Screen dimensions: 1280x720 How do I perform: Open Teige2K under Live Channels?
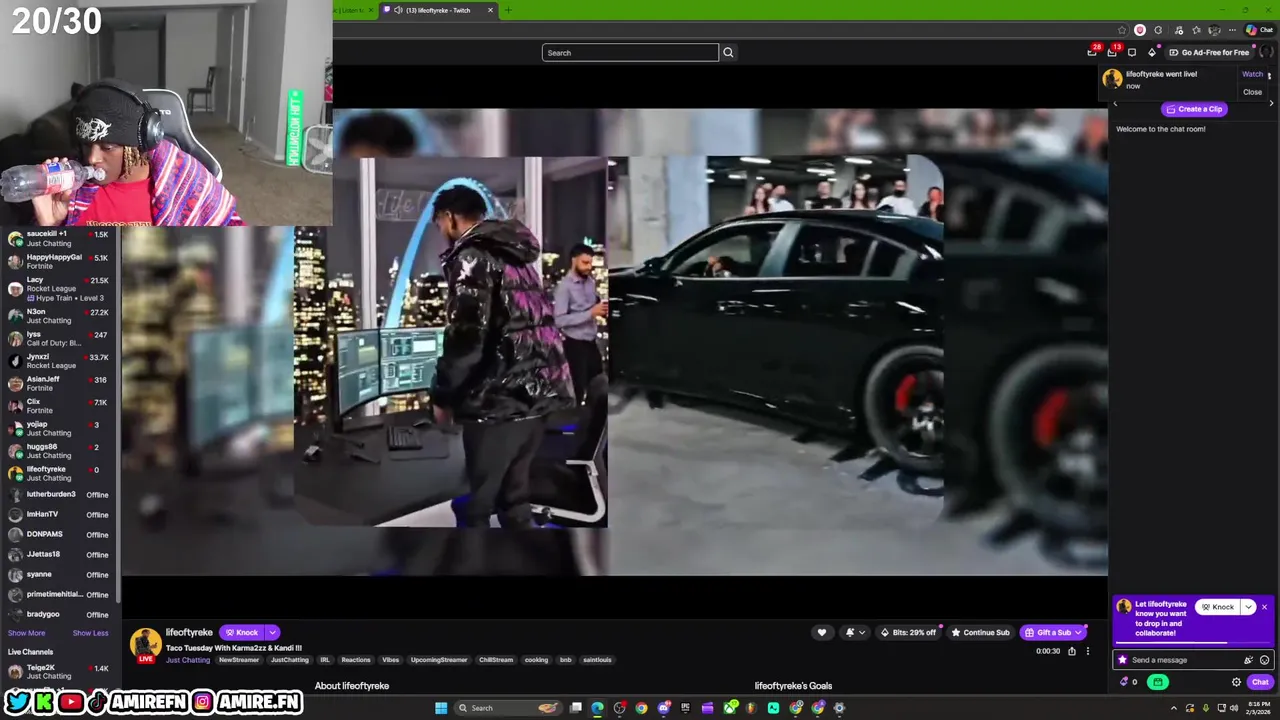coord(60,671)
